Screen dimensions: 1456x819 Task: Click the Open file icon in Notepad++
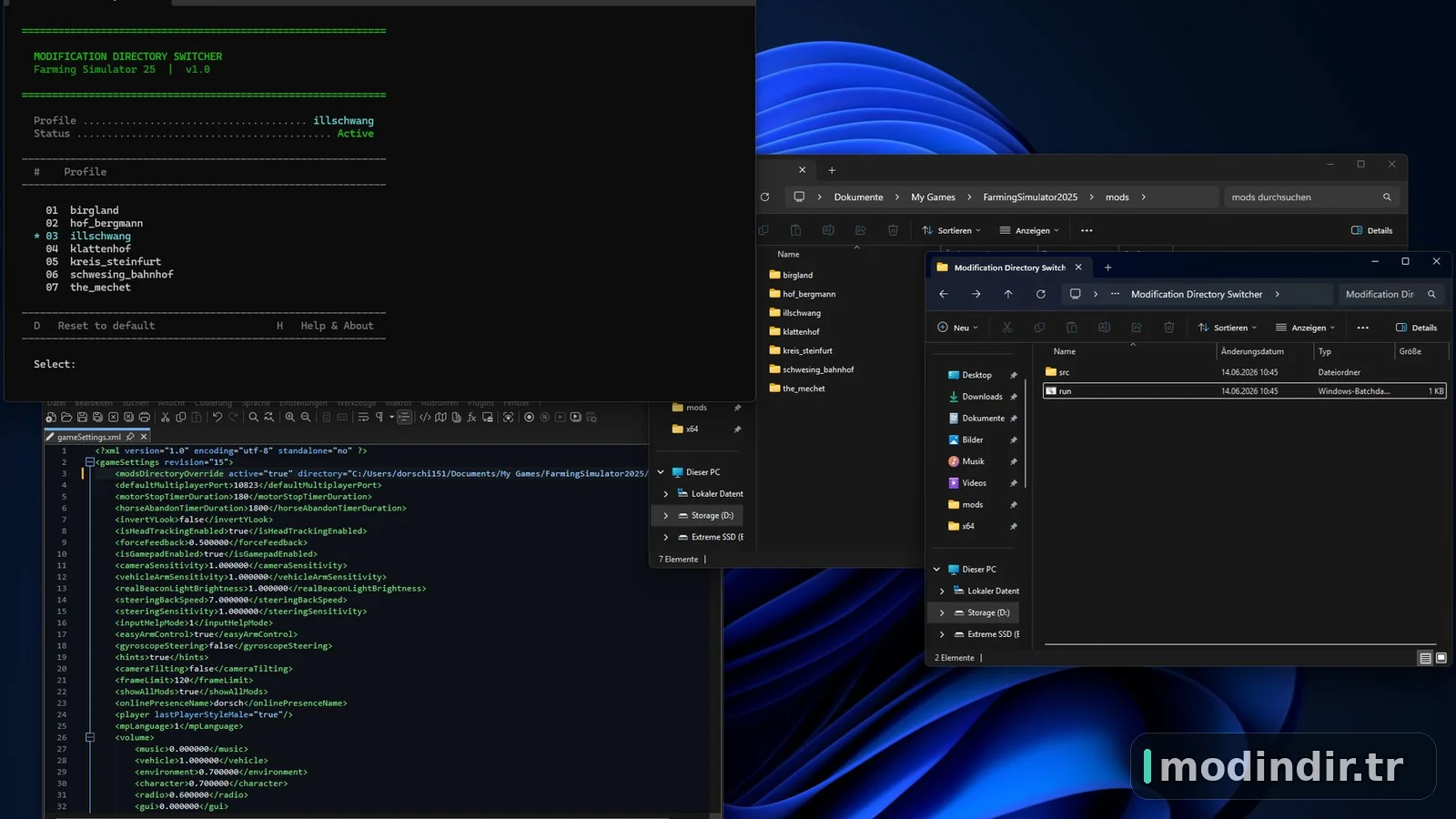pos(66,417)
